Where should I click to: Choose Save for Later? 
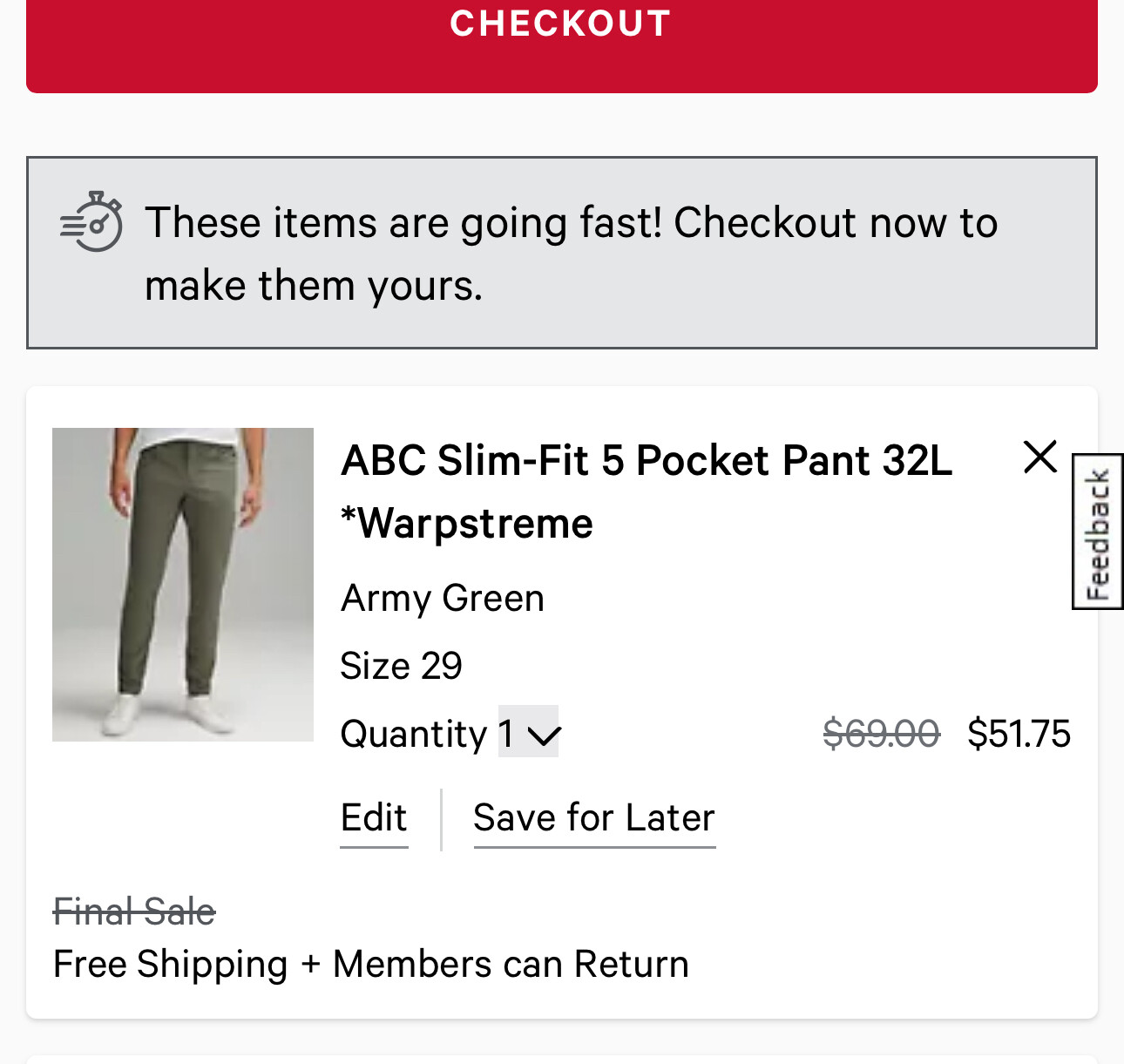[x=594, y=818]
